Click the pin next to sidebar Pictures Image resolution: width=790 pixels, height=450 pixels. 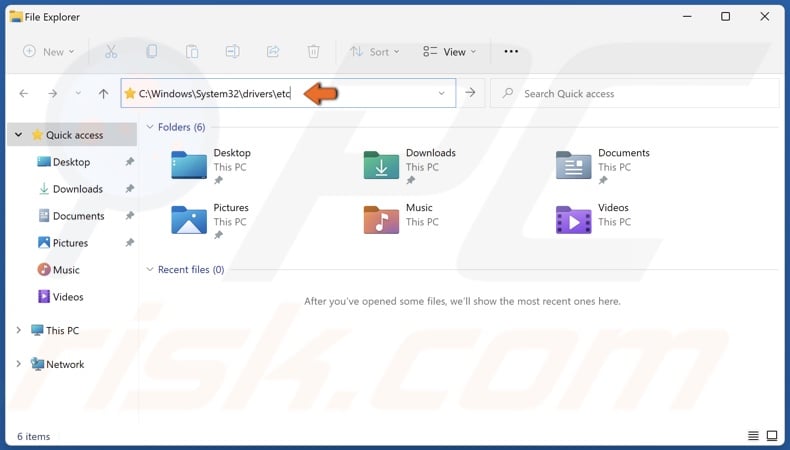tap(129, 242)
